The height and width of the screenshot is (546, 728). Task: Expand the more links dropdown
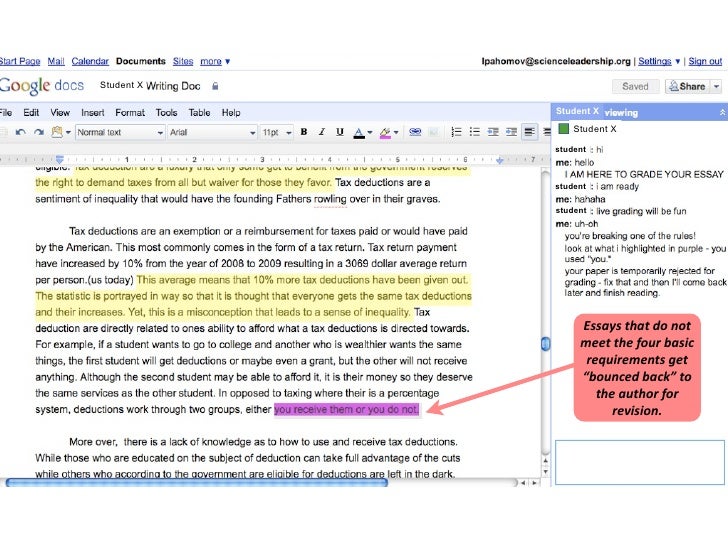[x=215, y=61]
